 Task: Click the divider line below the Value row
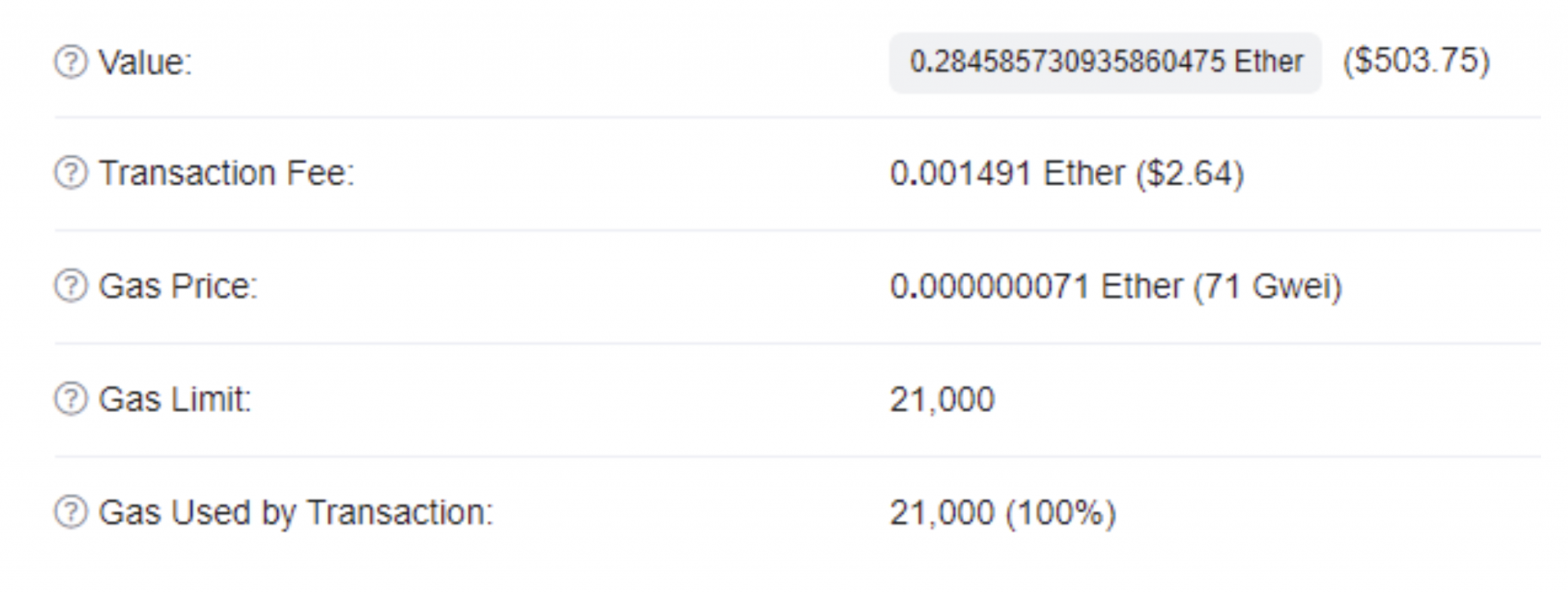click(797, 117)
